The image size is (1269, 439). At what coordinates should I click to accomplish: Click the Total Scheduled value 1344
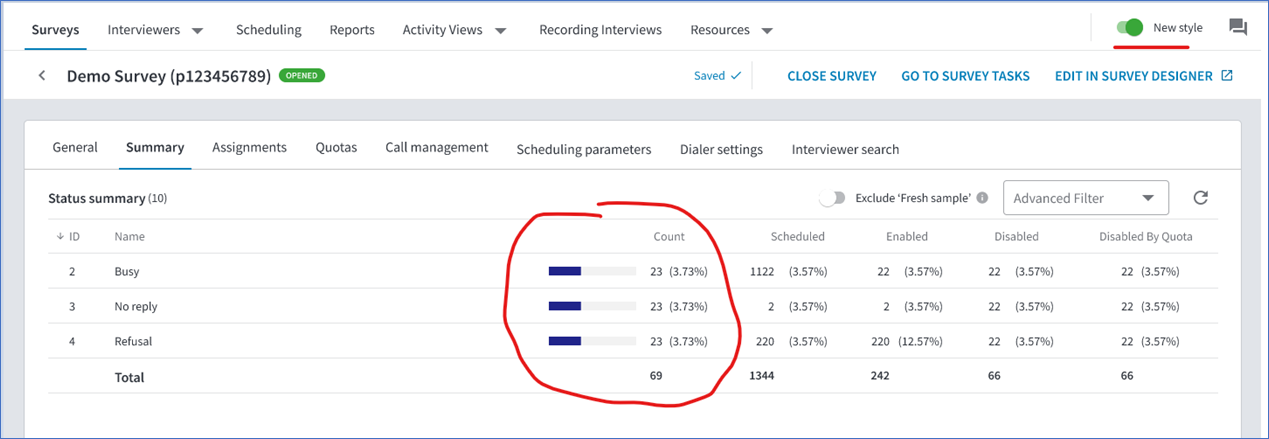point(762,376)
